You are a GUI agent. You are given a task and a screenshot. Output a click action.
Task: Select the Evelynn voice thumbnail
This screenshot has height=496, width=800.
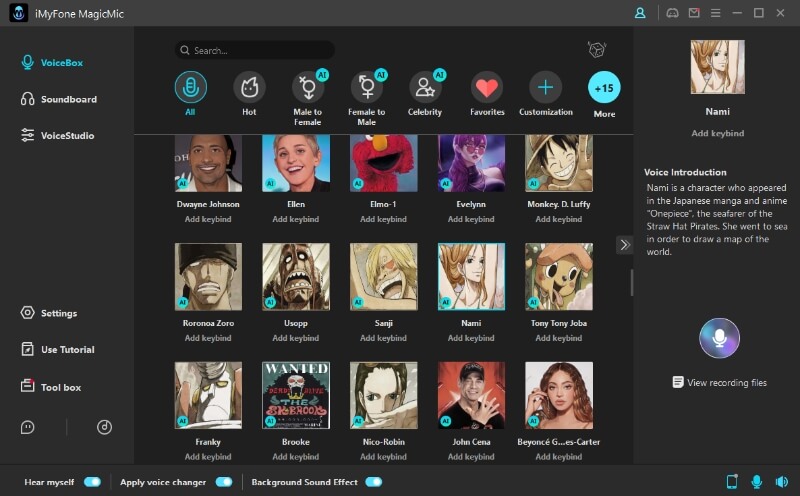pyautogui.click(x=471, y=163)
